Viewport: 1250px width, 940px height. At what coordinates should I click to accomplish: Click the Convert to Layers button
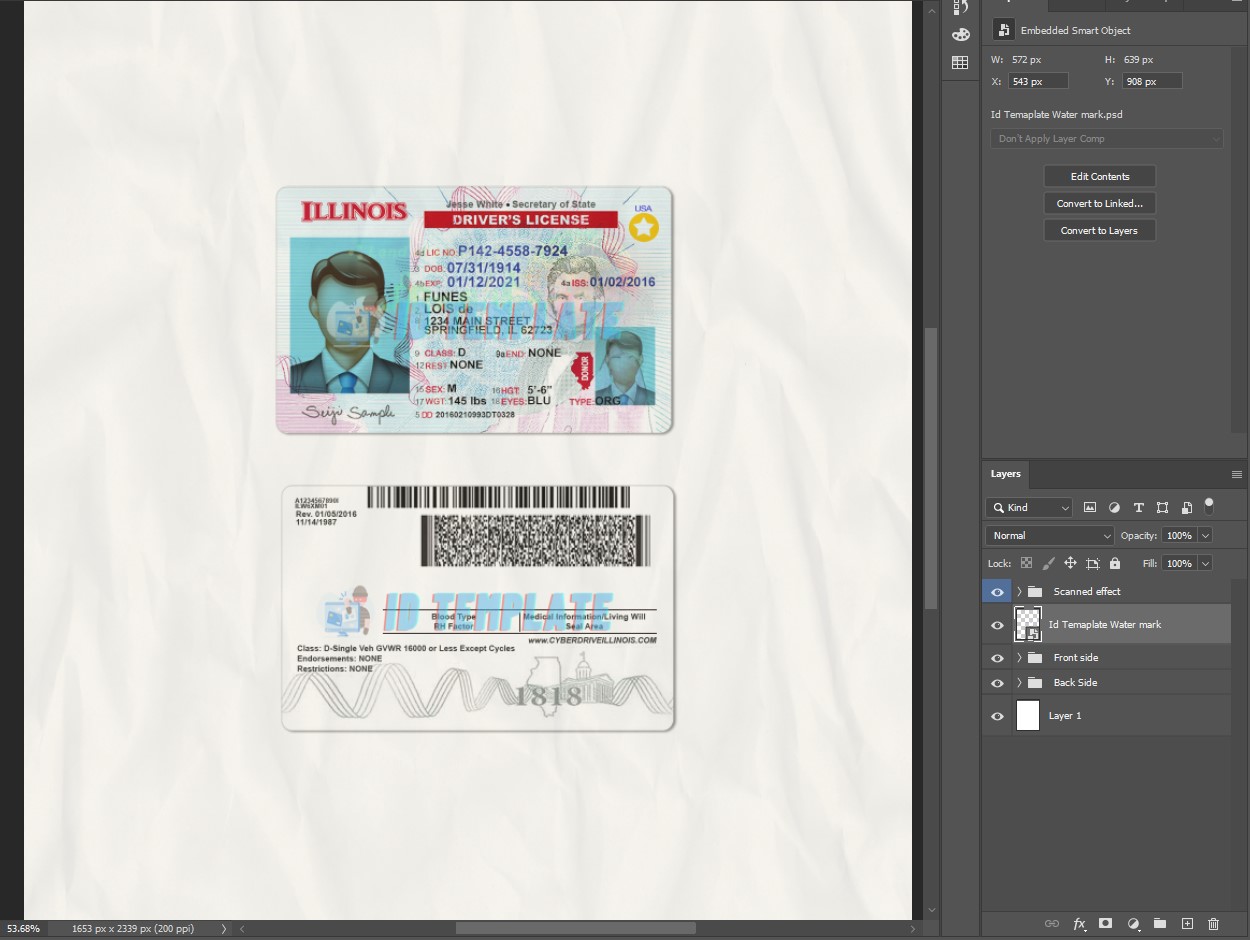coord(1100,231)
